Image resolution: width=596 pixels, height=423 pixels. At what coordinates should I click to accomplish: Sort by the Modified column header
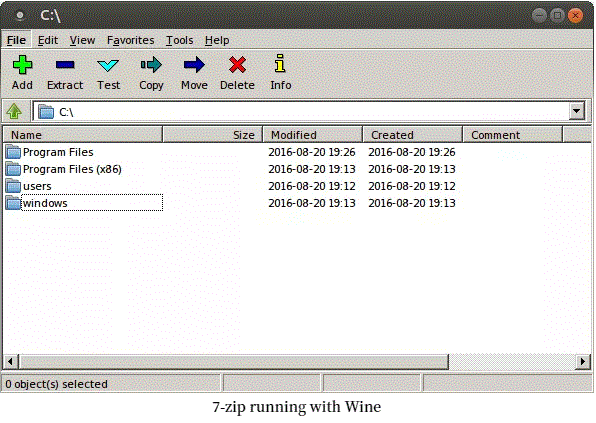(x=312, y=135)
